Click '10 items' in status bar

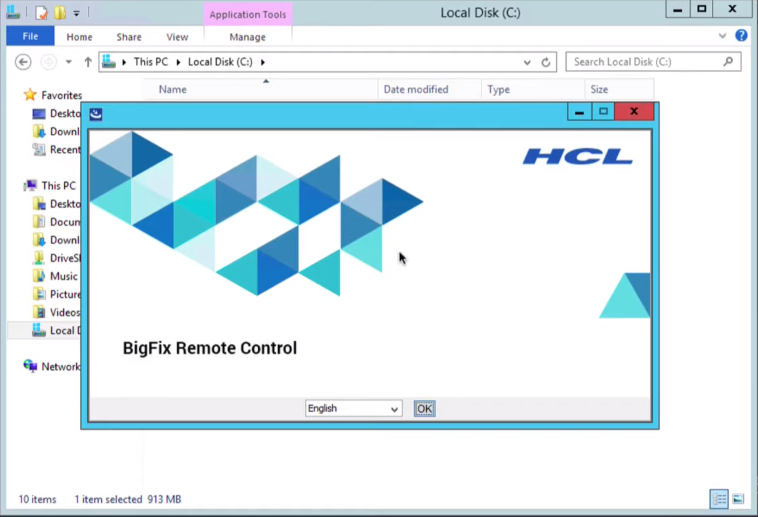click(x=37, y=499)
